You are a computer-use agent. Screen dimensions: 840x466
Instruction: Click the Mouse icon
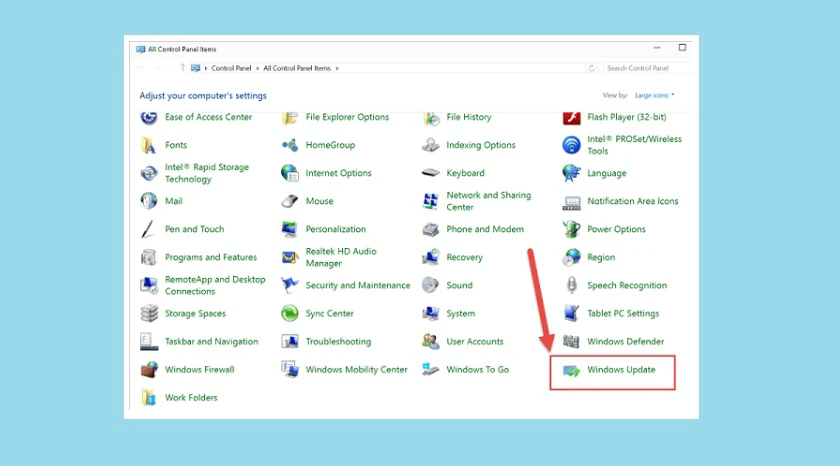290,201
